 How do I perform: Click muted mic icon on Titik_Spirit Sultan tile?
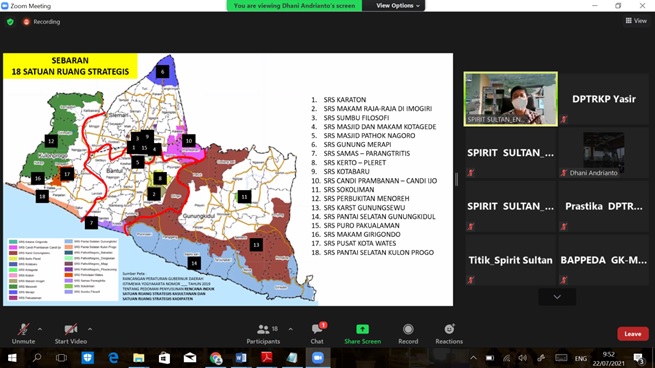[x=471, y=280]
